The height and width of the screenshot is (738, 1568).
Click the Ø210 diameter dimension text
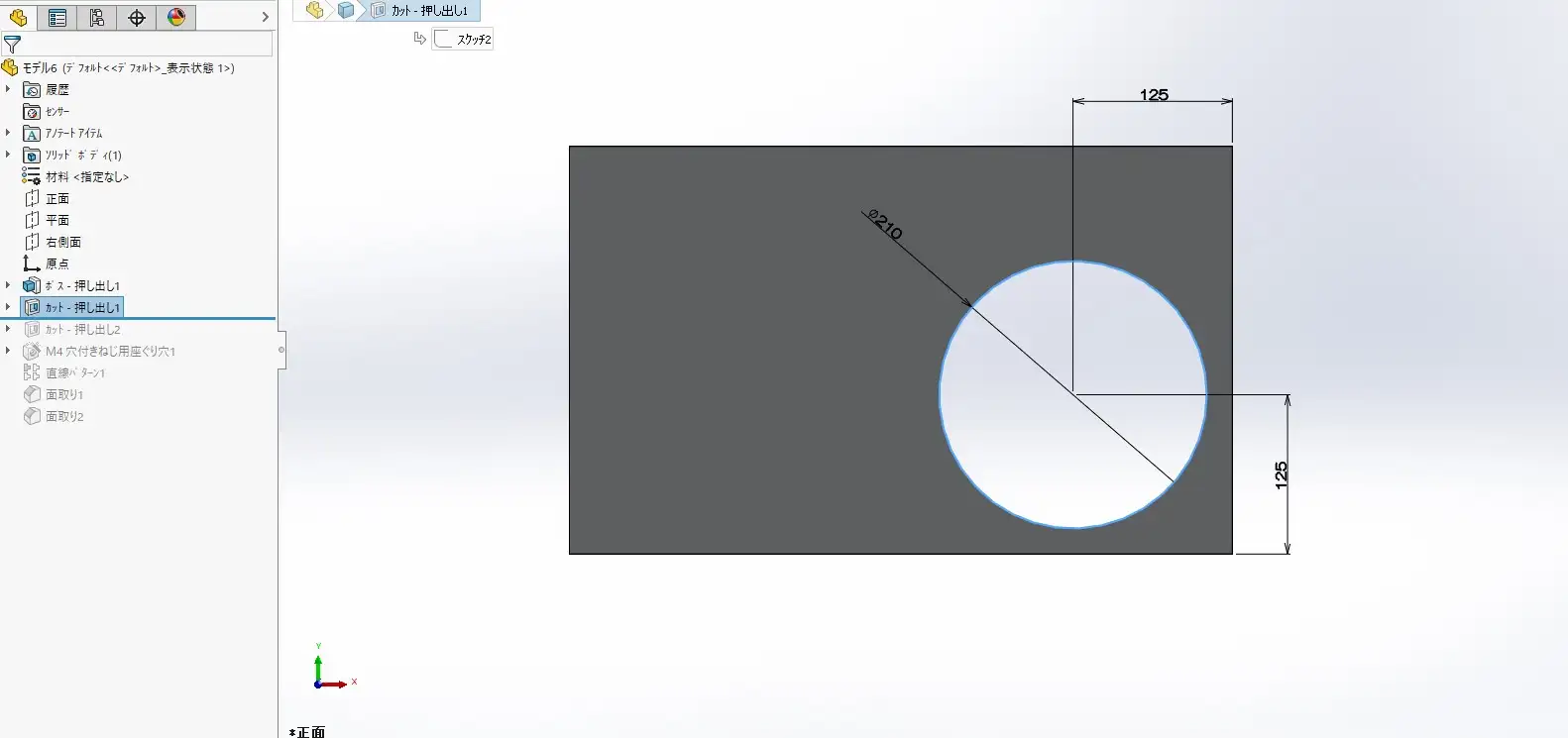pyautogui.click(x=885, y=225)
